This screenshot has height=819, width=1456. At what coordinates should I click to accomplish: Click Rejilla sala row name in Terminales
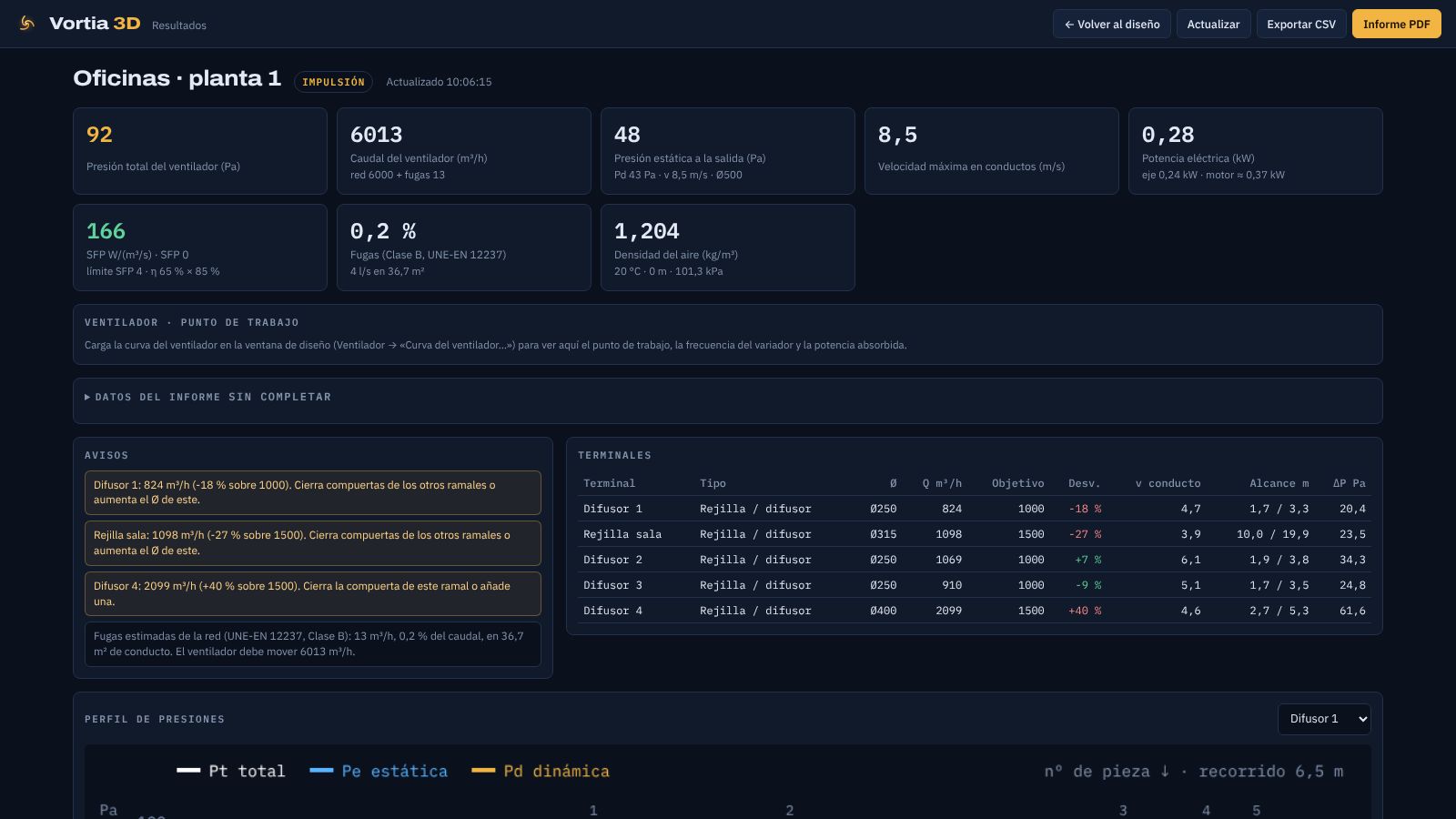[622, 534]
